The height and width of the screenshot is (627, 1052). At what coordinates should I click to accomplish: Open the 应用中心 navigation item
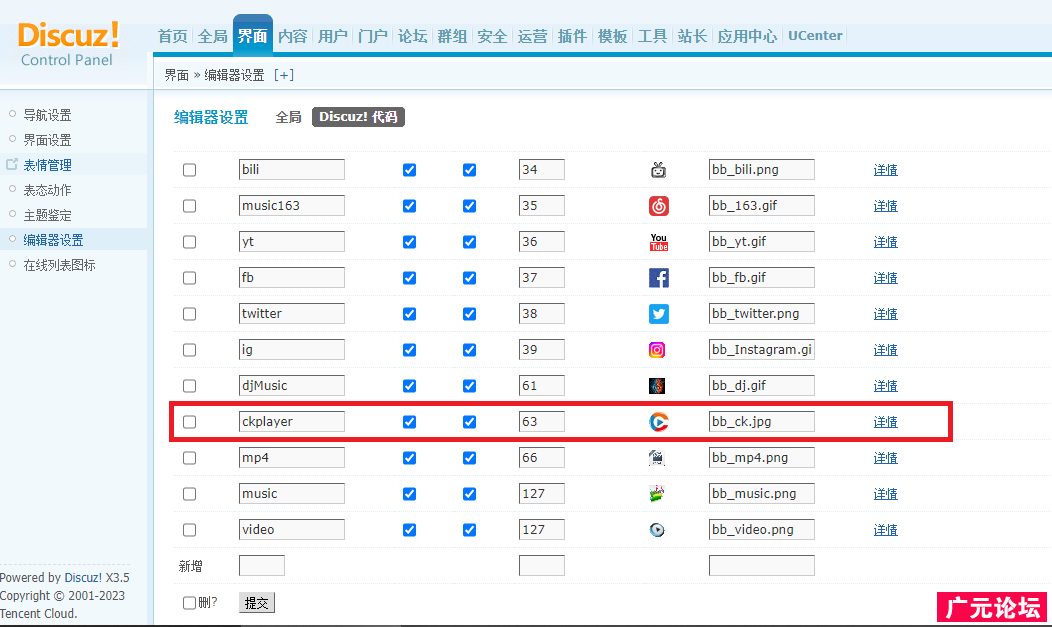coord(747,36)
